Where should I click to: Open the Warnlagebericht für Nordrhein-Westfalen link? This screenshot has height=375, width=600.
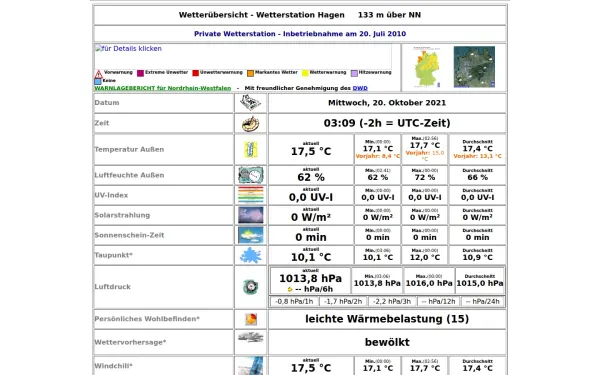[x=163, y=88]
